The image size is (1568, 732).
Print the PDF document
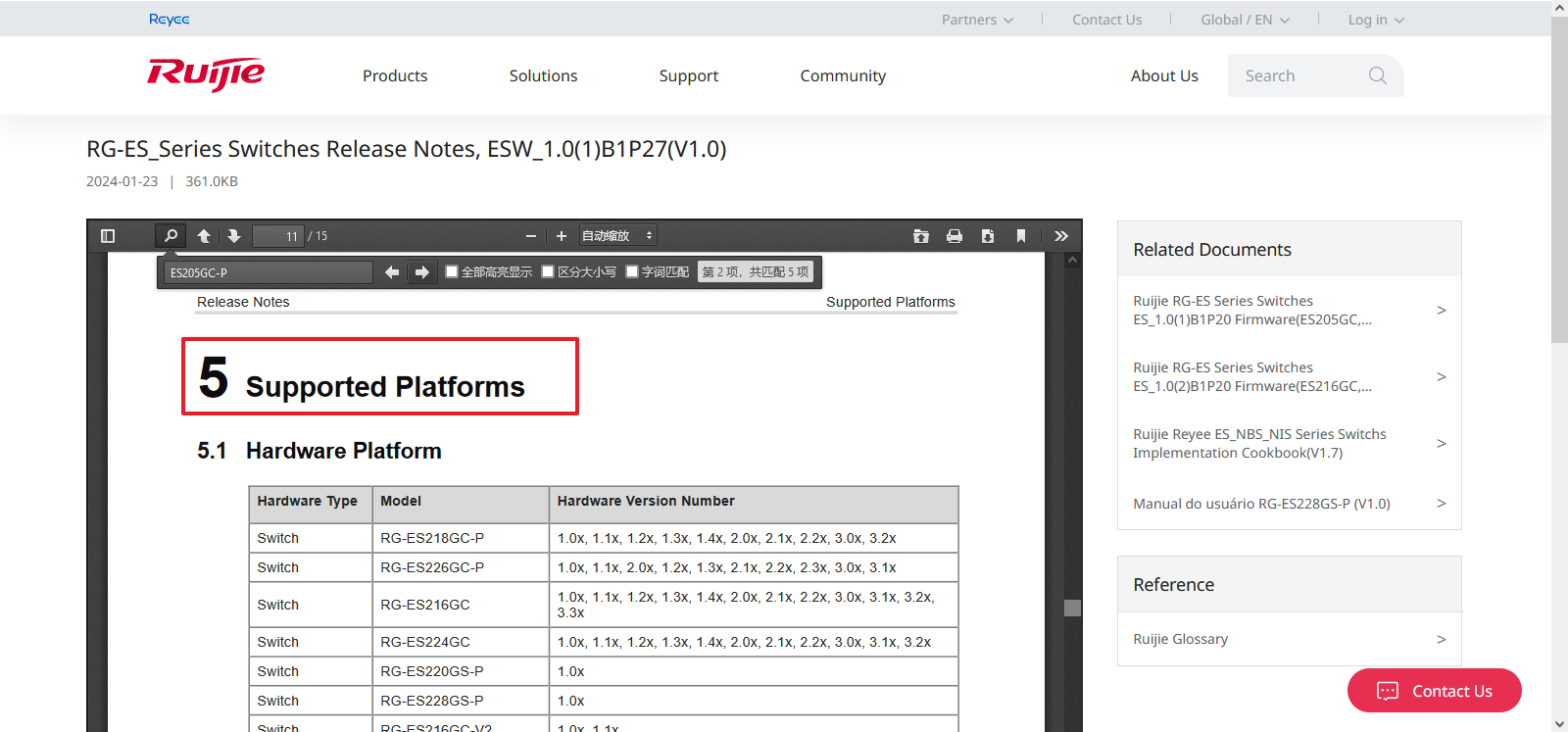[x=955, y=236]
